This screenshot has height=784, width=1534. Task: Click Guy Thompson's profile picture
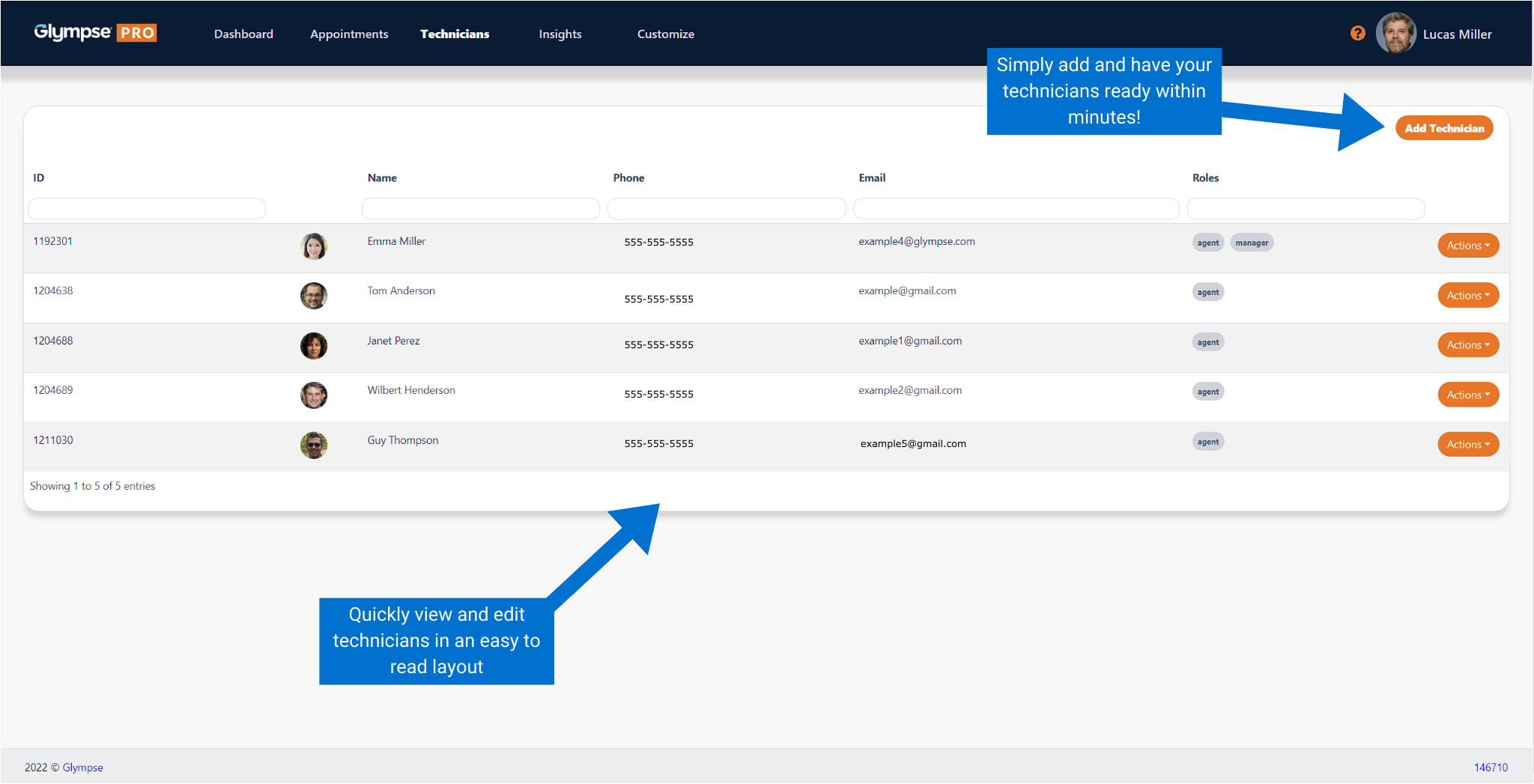(x=314, y=445)
